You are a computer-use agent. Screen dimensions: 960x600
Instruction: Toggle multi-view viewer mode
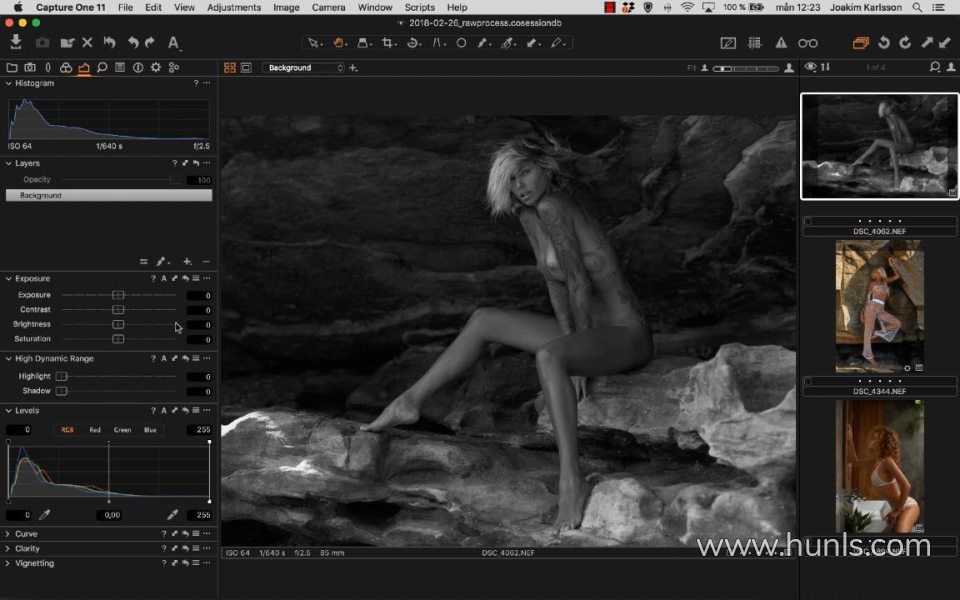click(230, 68)
